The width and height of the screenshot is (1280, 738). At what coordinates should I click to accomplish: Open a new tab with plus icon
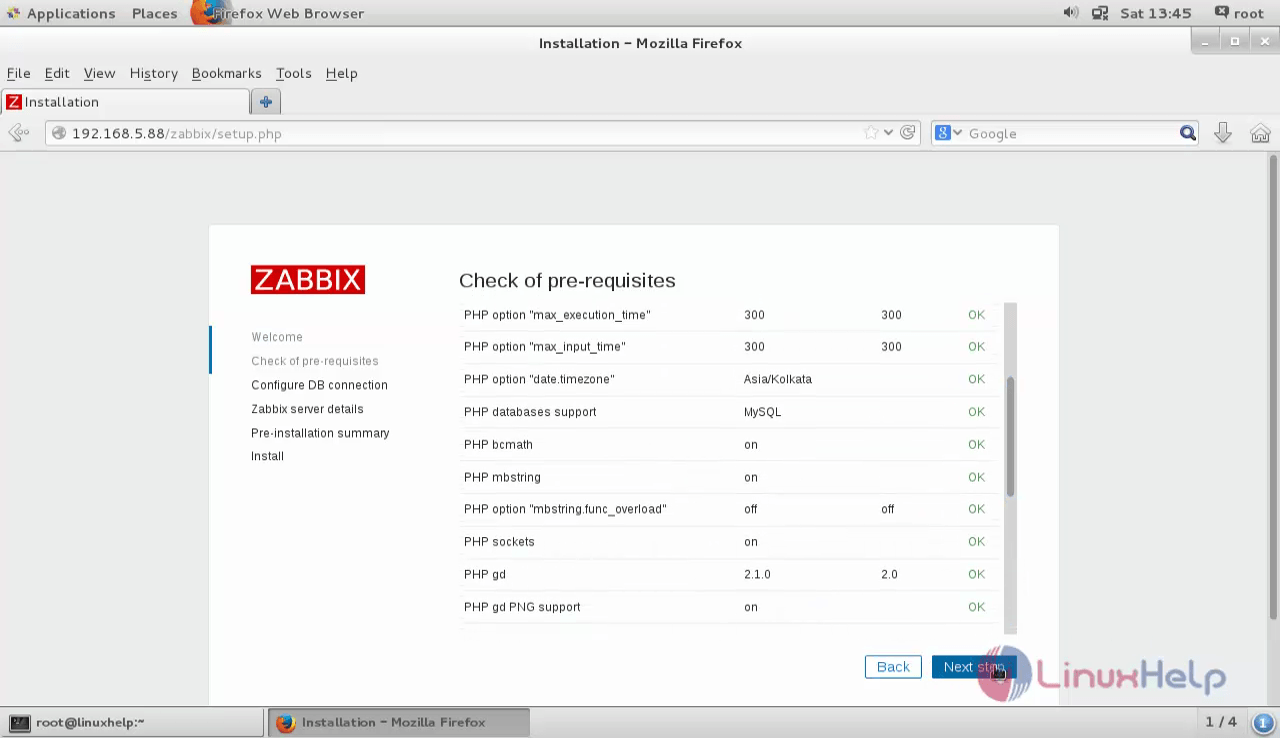[266, 102]
